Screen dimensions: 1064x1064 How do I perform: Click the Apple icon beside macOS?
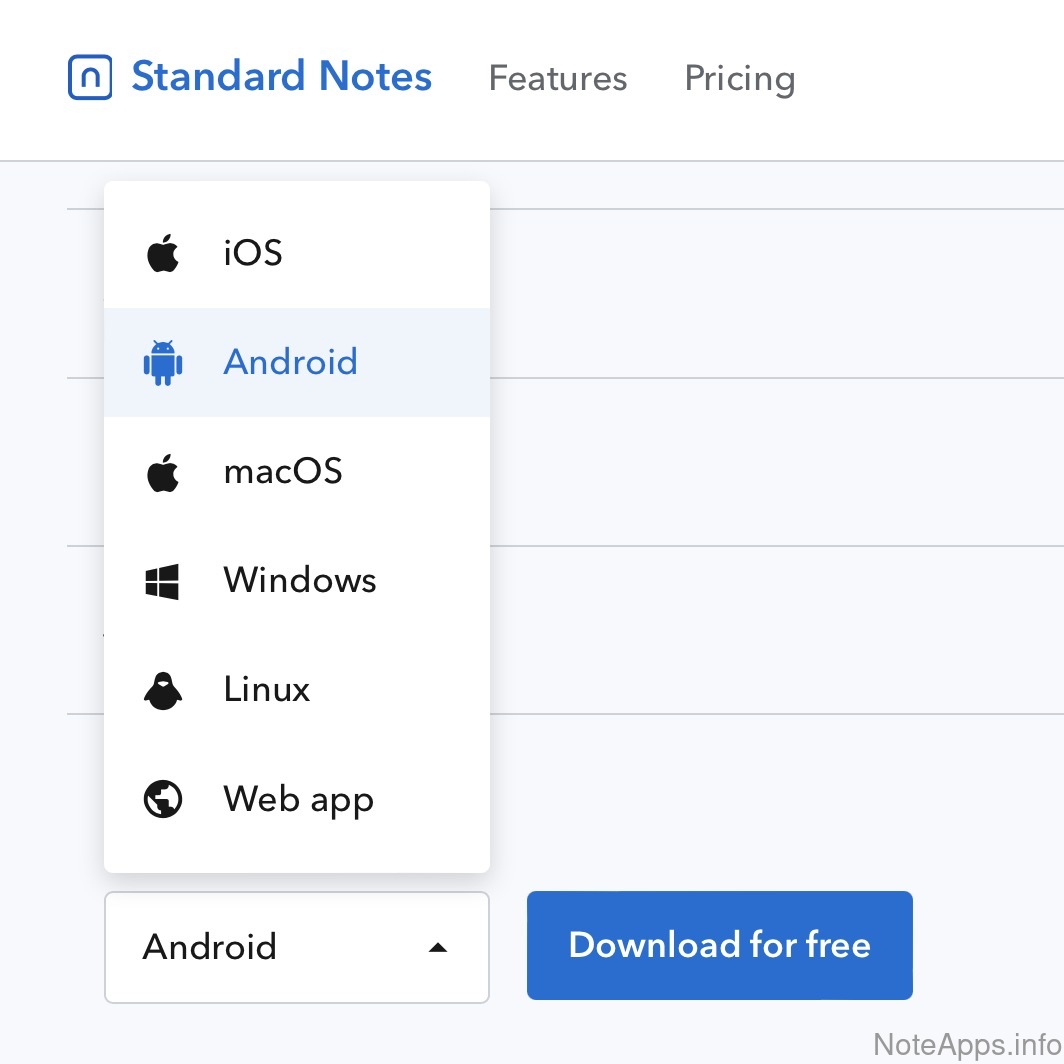tap(163, 472)
